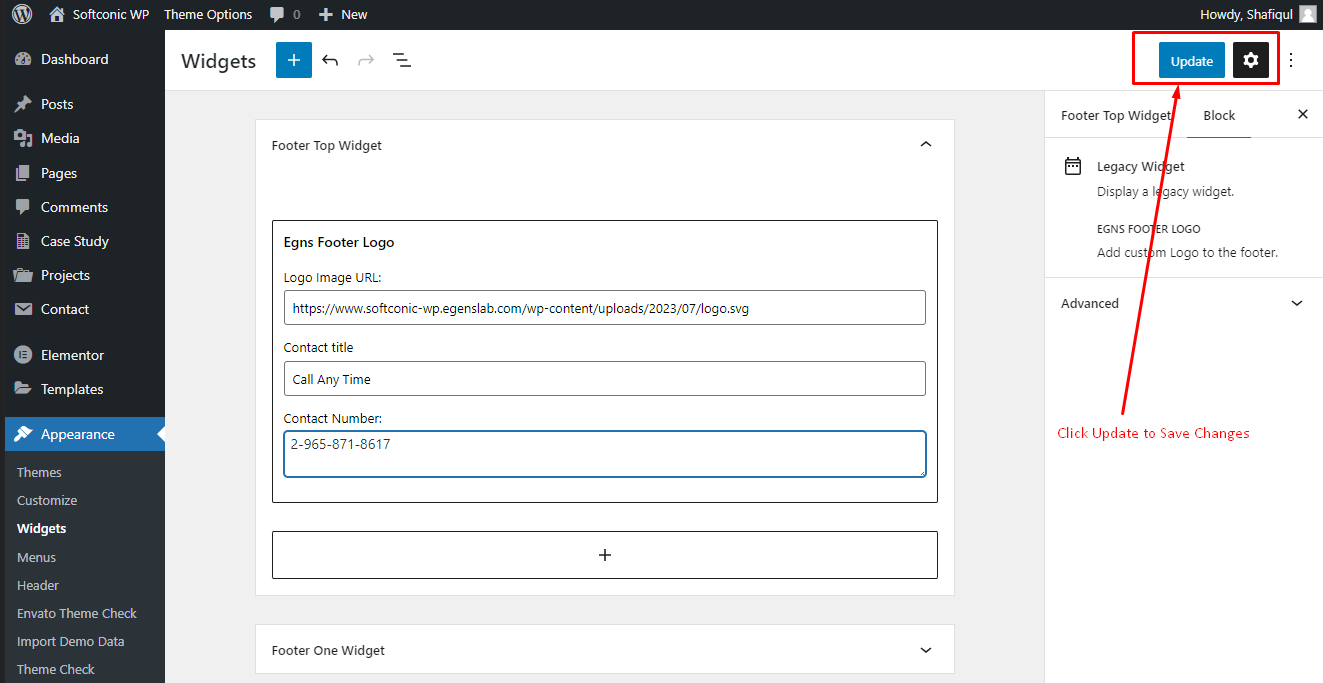Click the WordPress logo in the admin bar

tap(22, 14)
